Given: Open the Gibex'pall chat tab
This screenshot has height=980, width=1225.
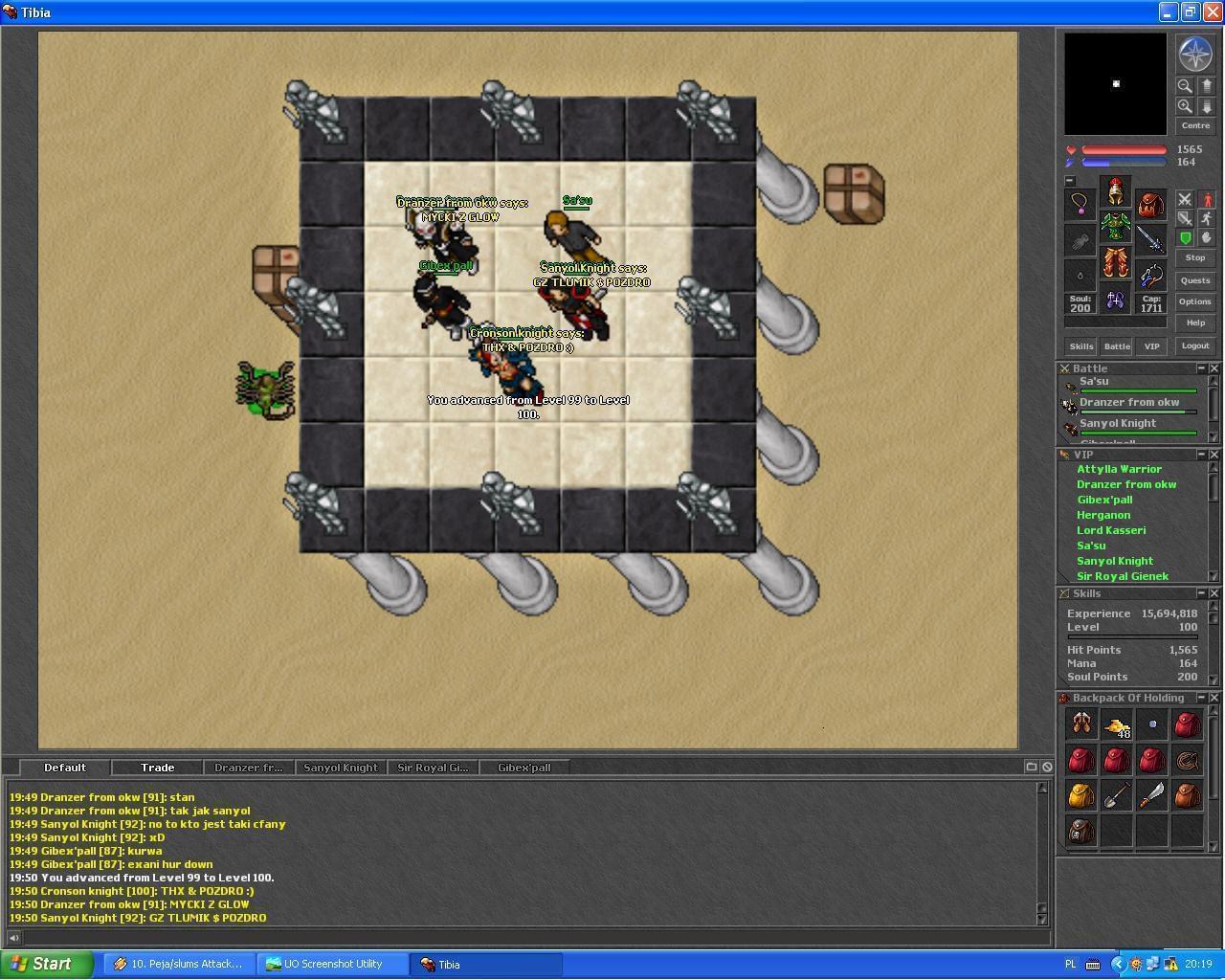Looking at the screenshot, I should point(524,768).
